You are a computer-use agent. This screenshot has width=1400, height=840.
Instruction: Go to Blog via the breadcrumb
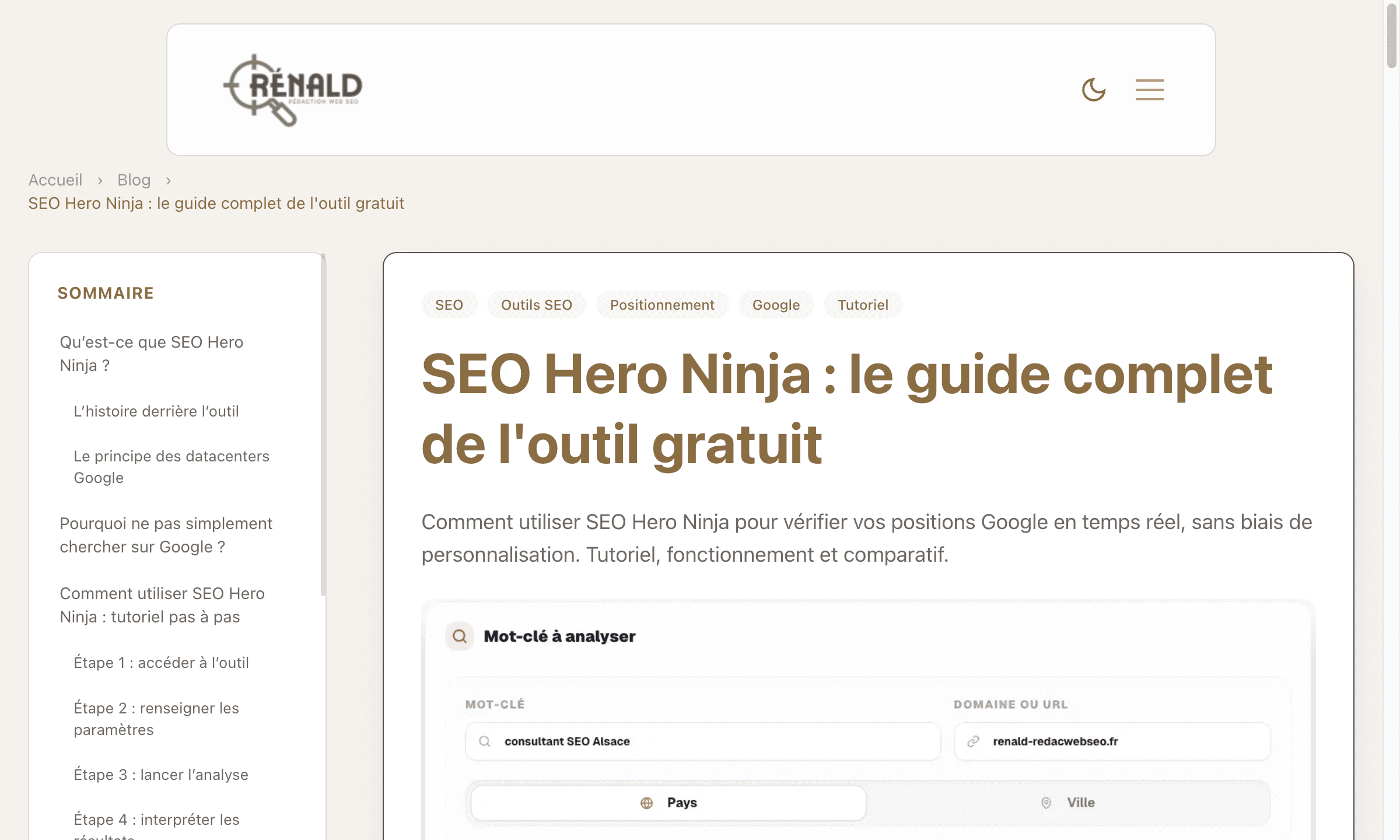point(134,180)
